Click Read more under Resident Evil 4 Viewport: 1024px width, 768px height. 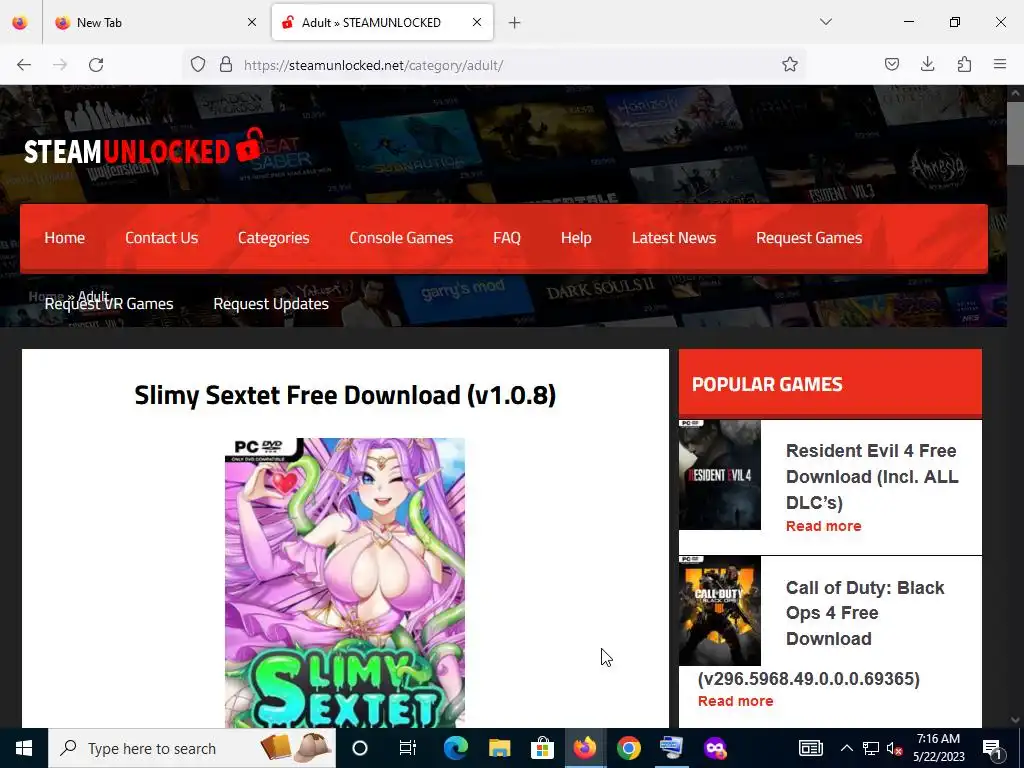tap(824, 526)
